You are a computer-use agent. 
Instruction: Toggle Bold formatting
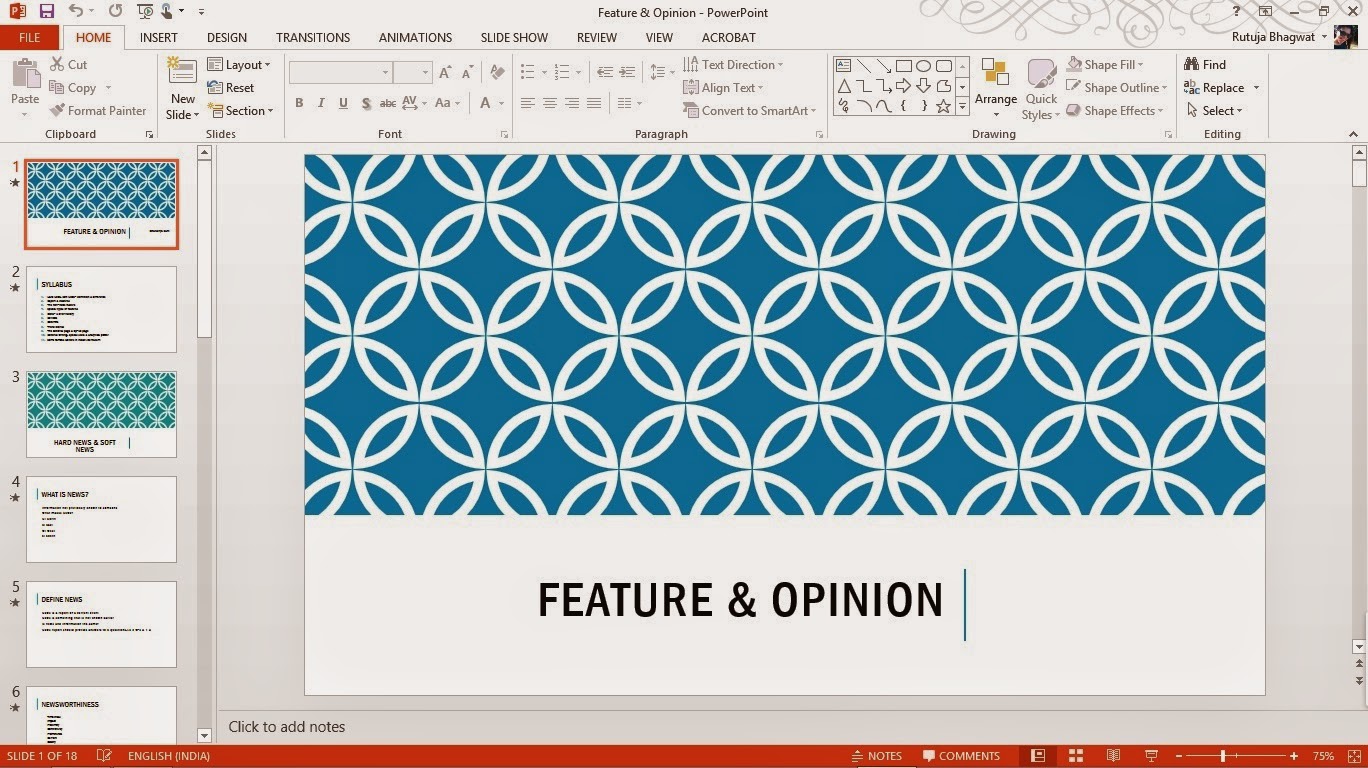[x=299, y=103]
